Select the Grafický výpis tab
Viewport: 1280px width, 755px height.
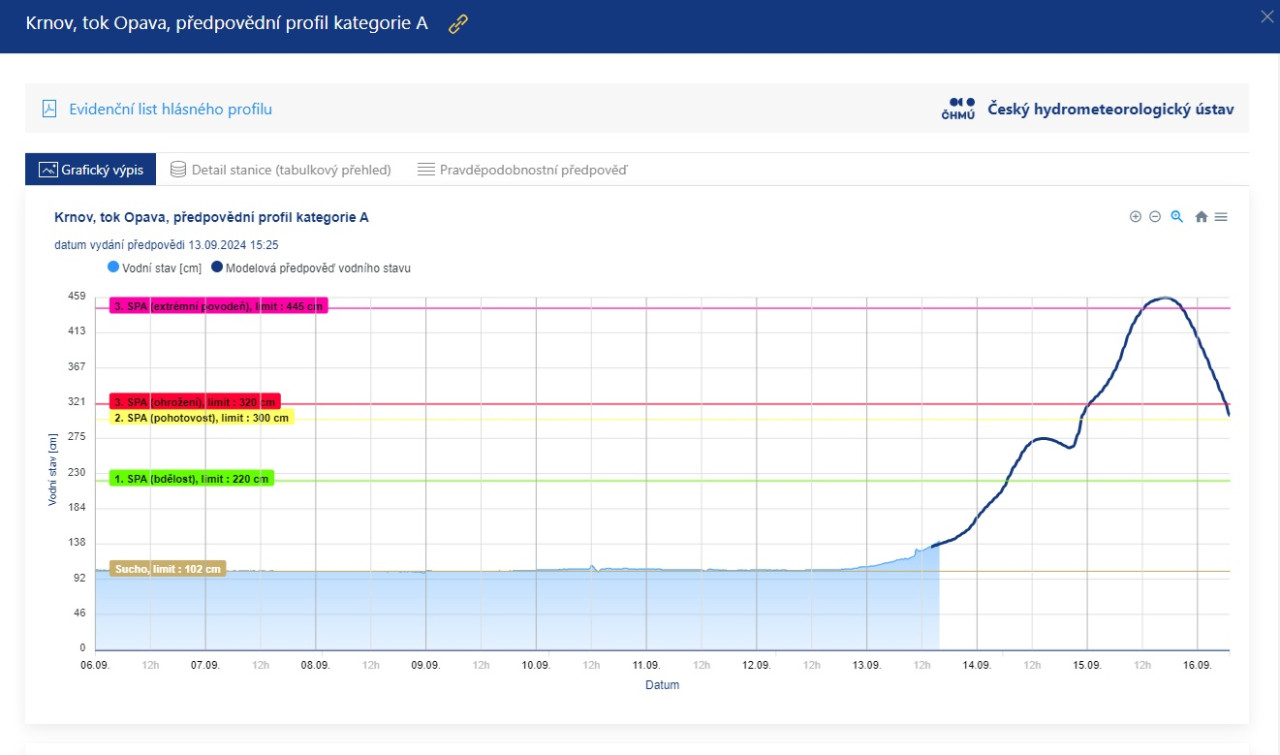point(91,170)
